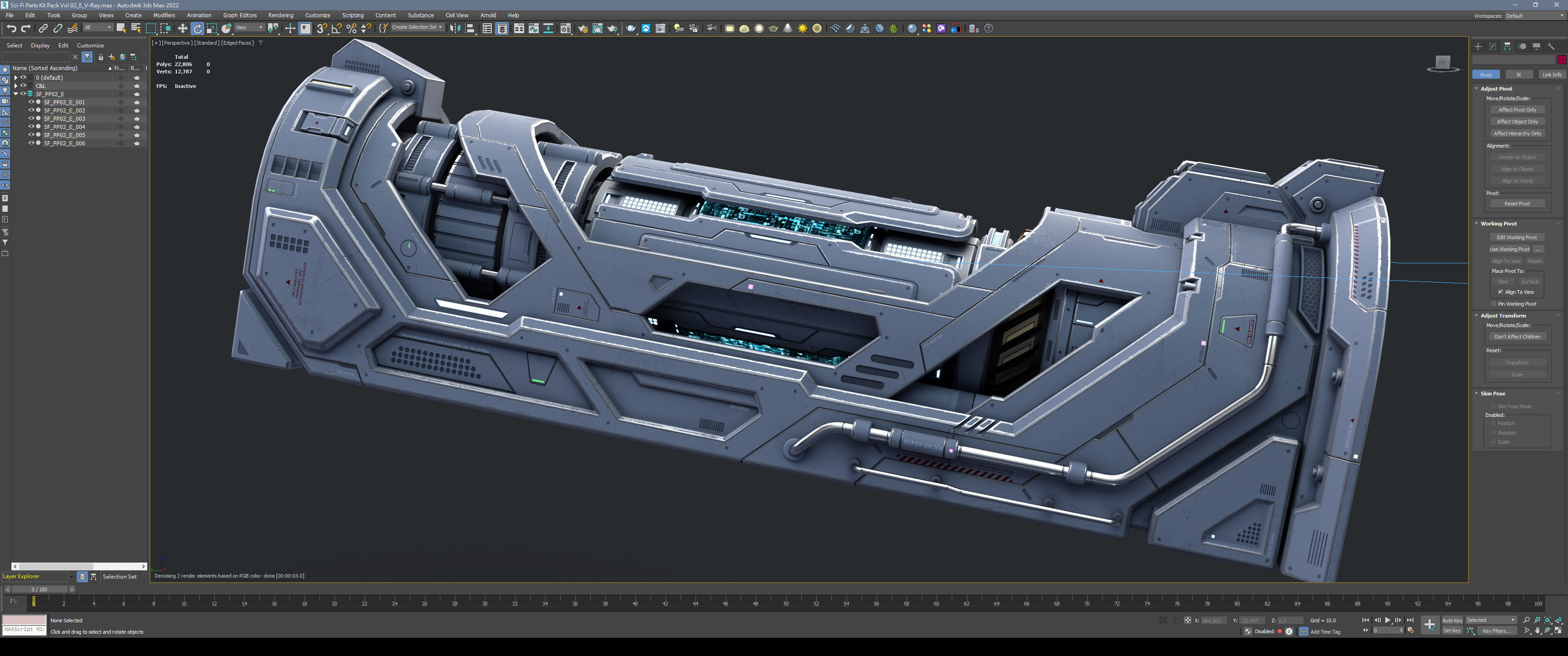Screen dimensions: 1568x656
Task: Open the Utilities wrench panel
Action: 1551,46
